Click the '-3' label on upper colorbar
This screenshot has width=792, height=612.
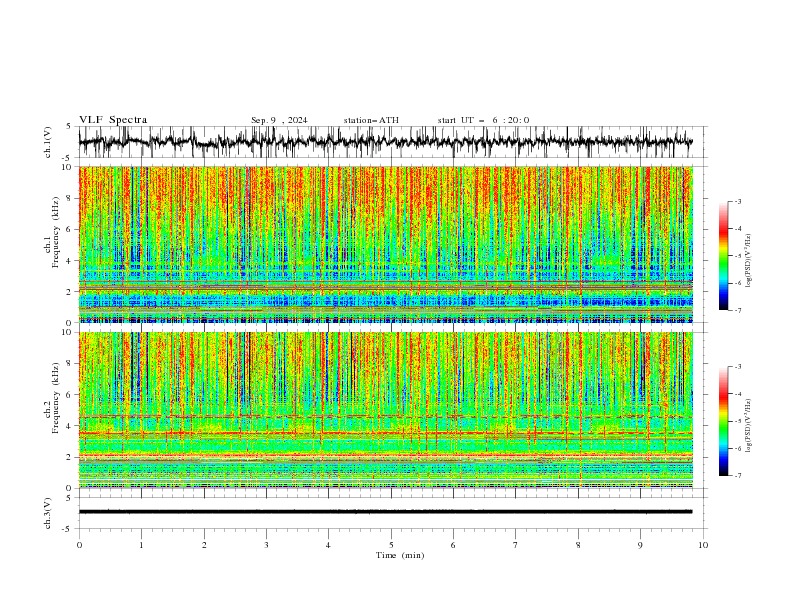tap(738, 201)
